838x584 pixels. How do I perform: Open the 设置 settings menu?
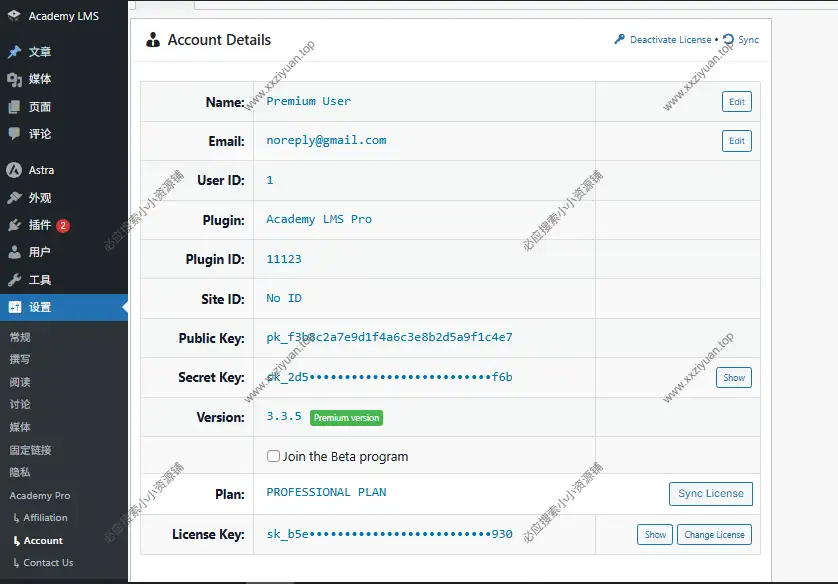(40, 307)
